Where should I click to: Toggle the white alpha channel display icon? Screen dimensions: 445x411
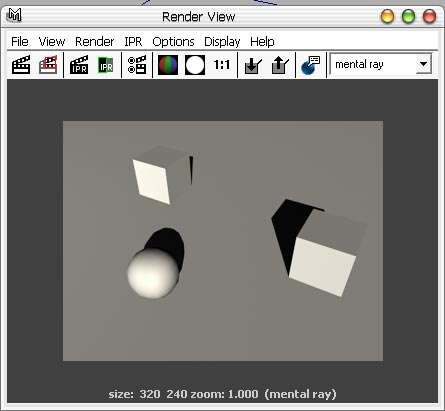pos(195,65)
